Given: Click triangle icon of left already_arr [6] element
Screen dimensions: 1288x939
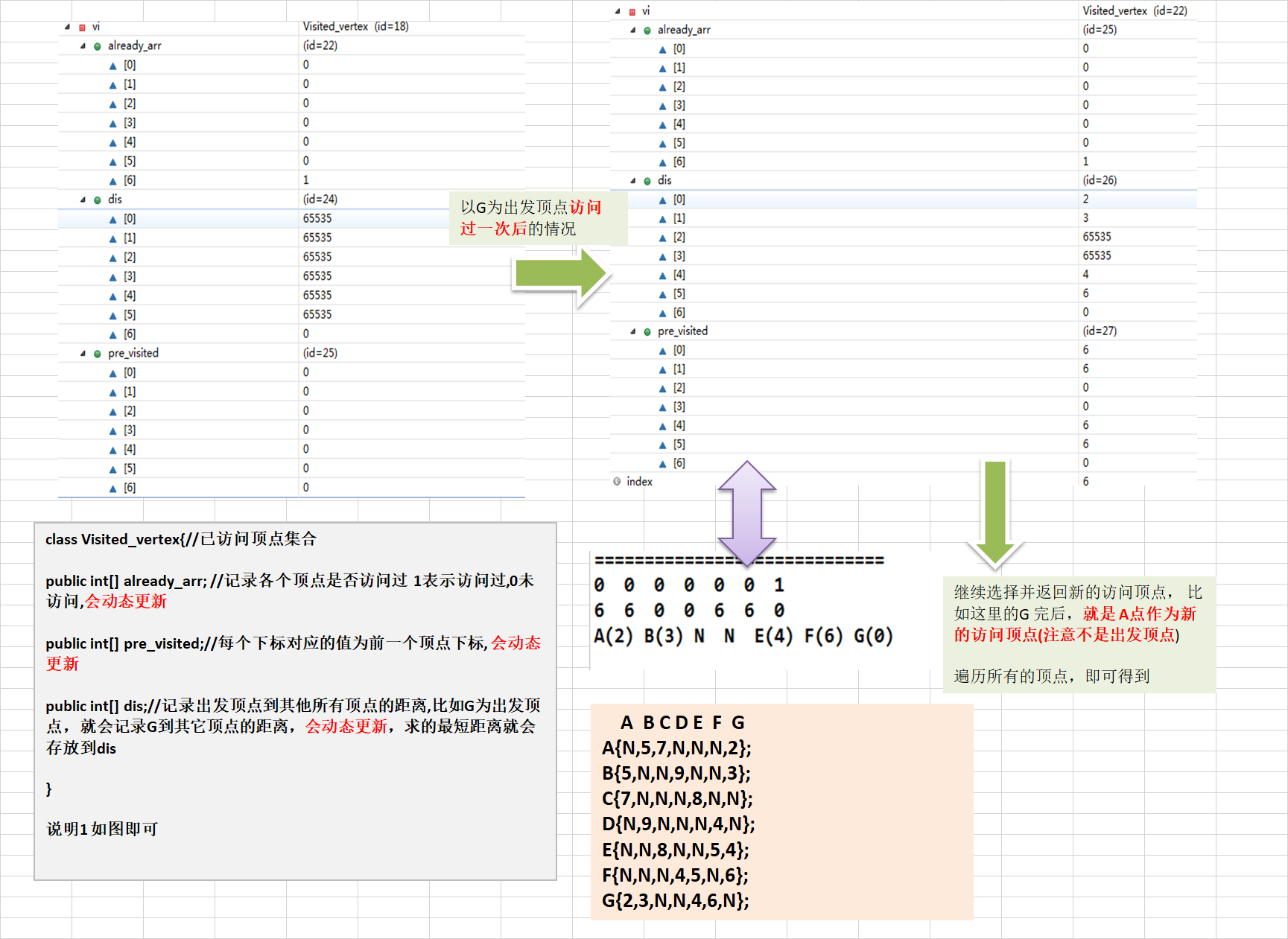Looking at the screenshot, I should [x=113, y=181].
